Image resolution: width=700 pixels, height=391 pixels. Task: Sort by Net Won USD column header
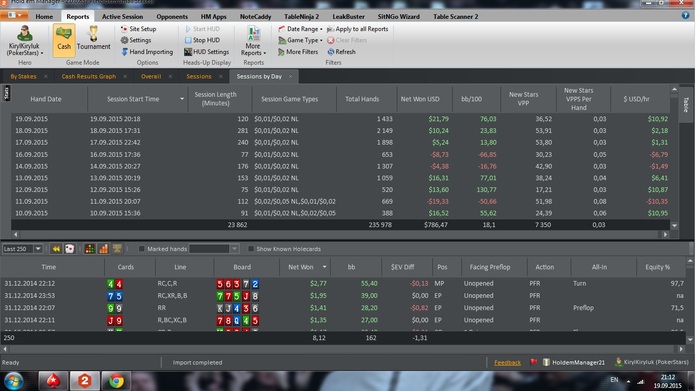420,99
